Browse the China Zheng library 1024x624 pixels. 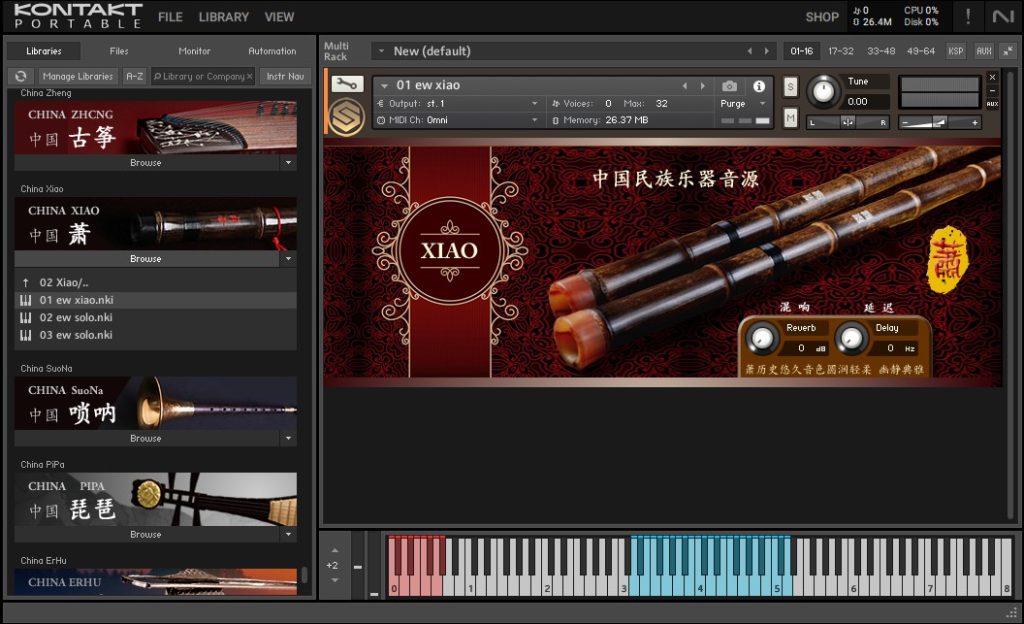point(146,163)
